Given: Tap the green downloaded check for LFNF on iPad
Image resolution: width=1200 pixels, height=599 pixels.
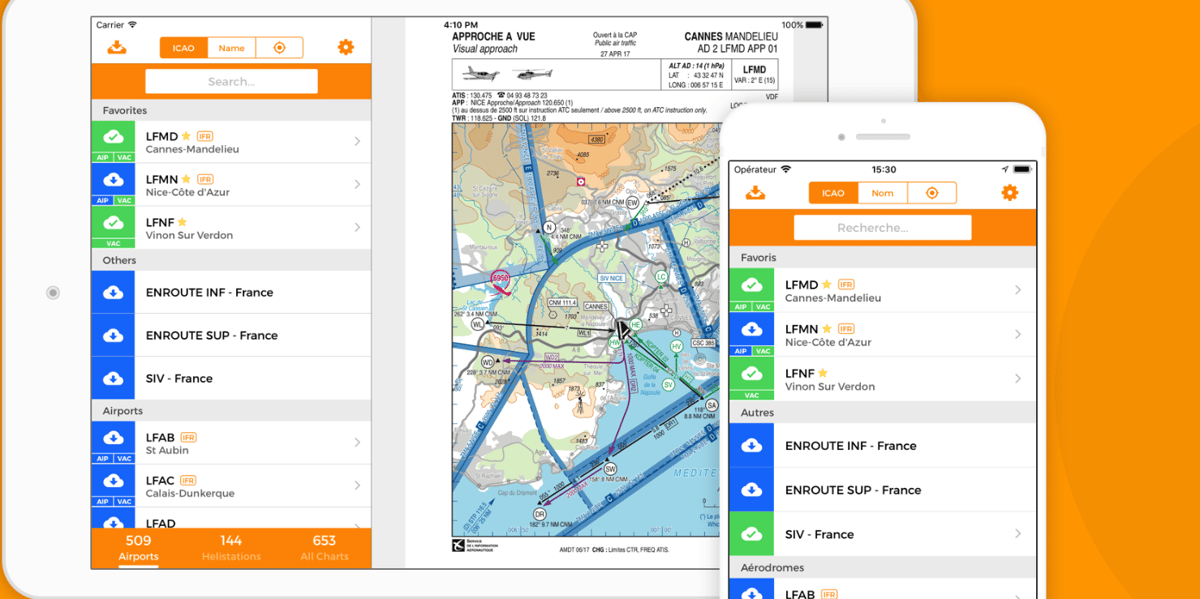Looking at the screenshot, I should click(x=113, y=223).
